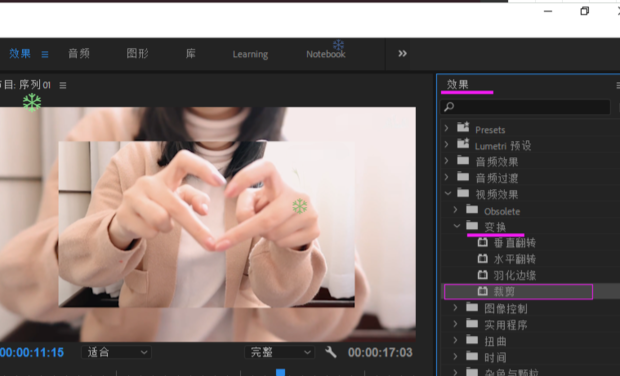Select the 时间 folder icon
The width and height of the screenshot is (620, 376).
coord(472,356)
